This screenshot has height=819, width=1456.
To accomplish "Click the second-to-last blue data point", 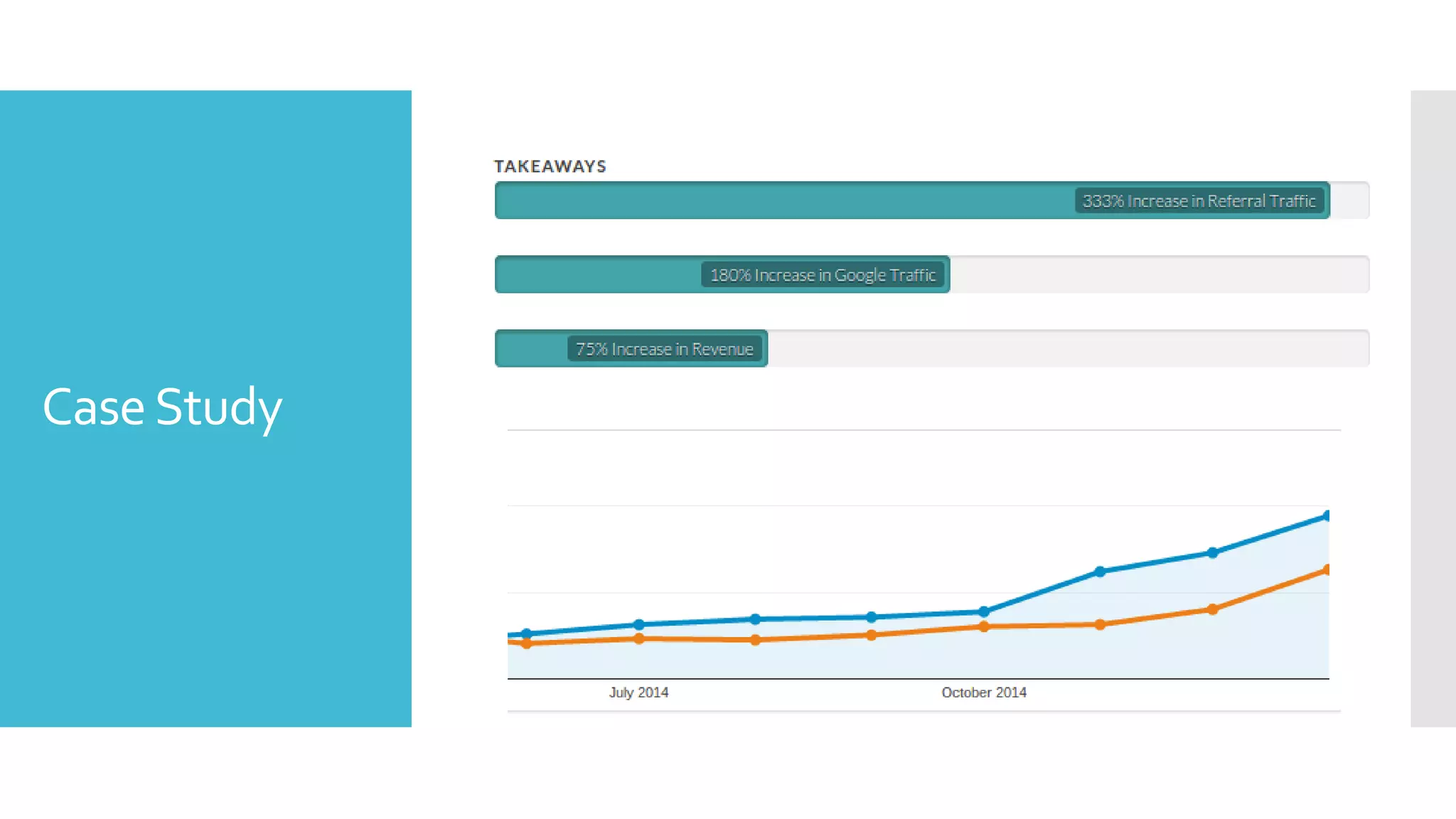I will point(1212,552).
